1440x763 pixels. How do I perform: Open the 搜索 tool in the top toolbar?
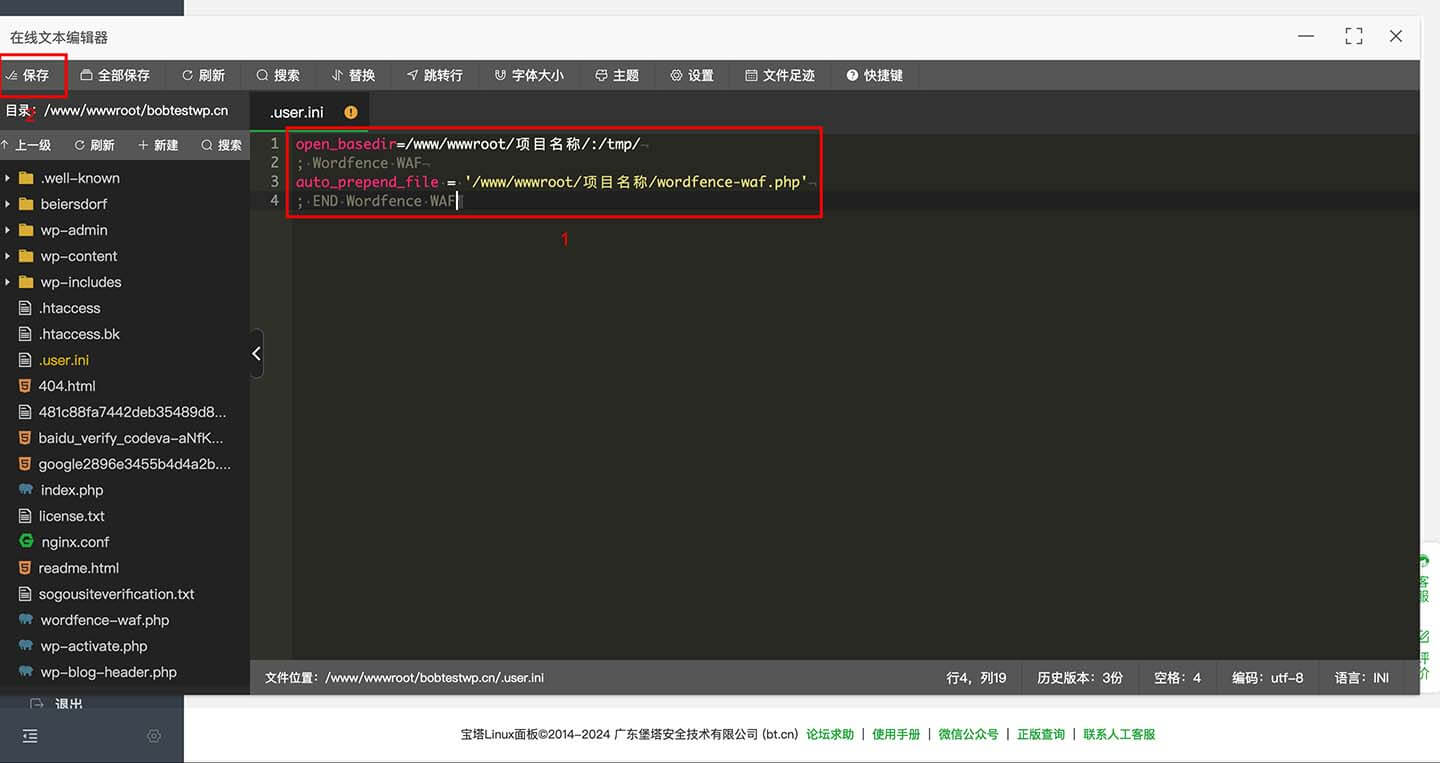[278, 75]
